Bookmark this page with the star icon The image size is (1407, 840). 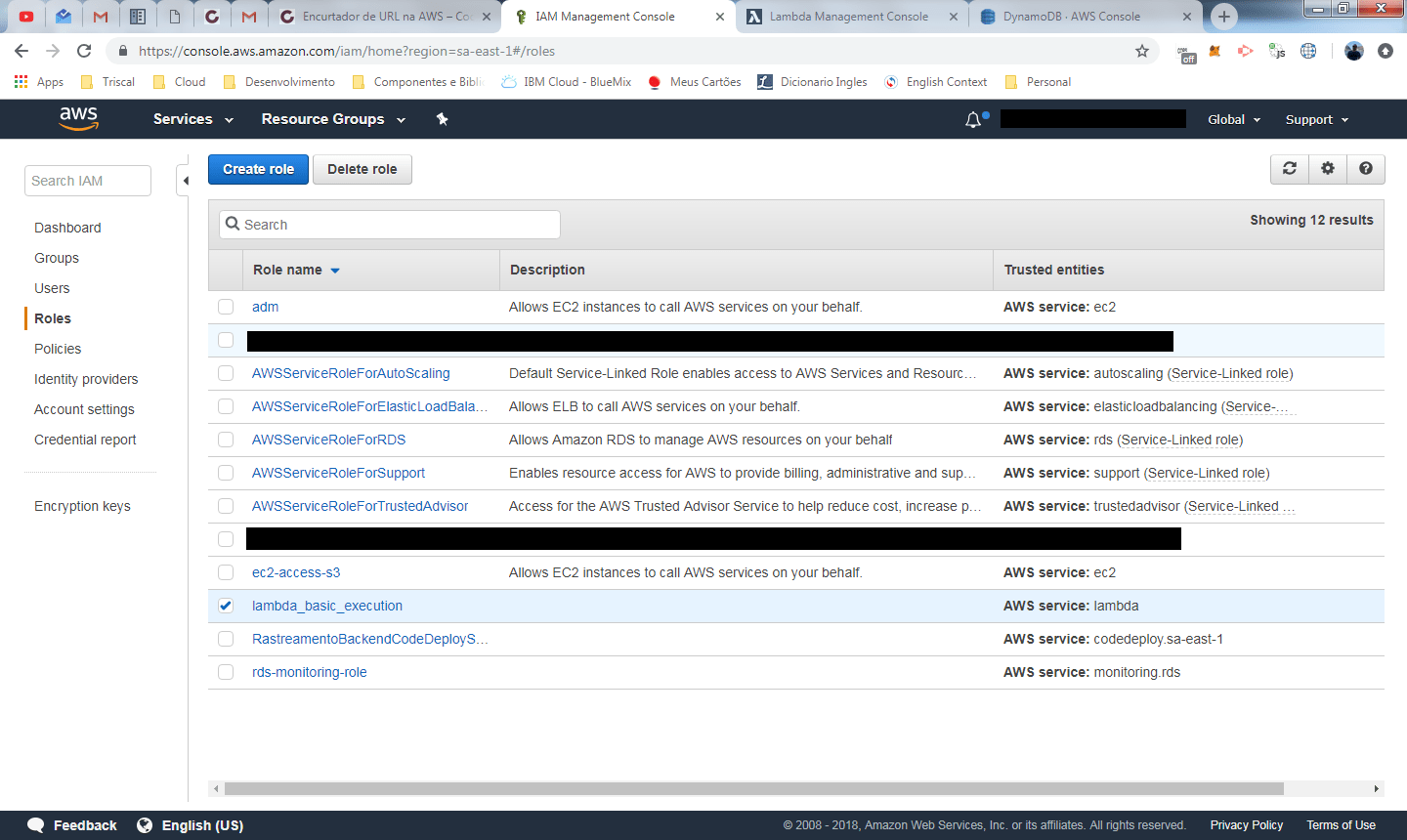click(1142, 51)
